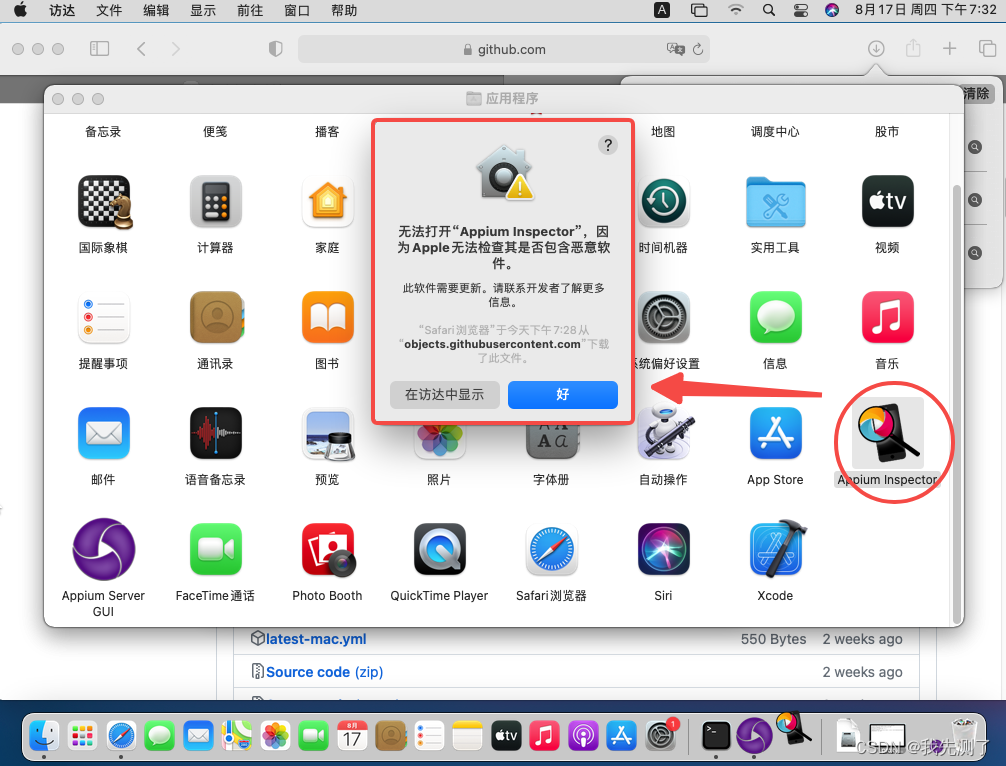Open the Apple menu
Screen dimensions: 1006x766
19,11
